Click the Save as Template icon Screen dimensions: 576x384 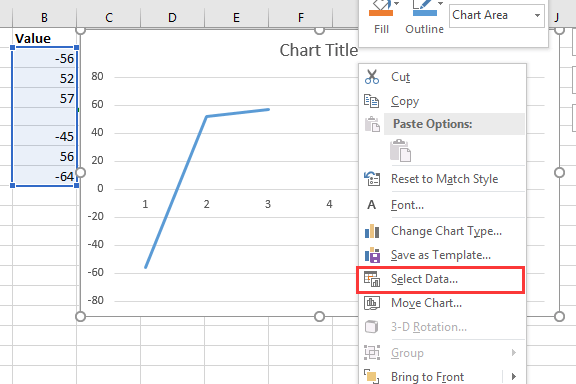[x=372, y=255]
